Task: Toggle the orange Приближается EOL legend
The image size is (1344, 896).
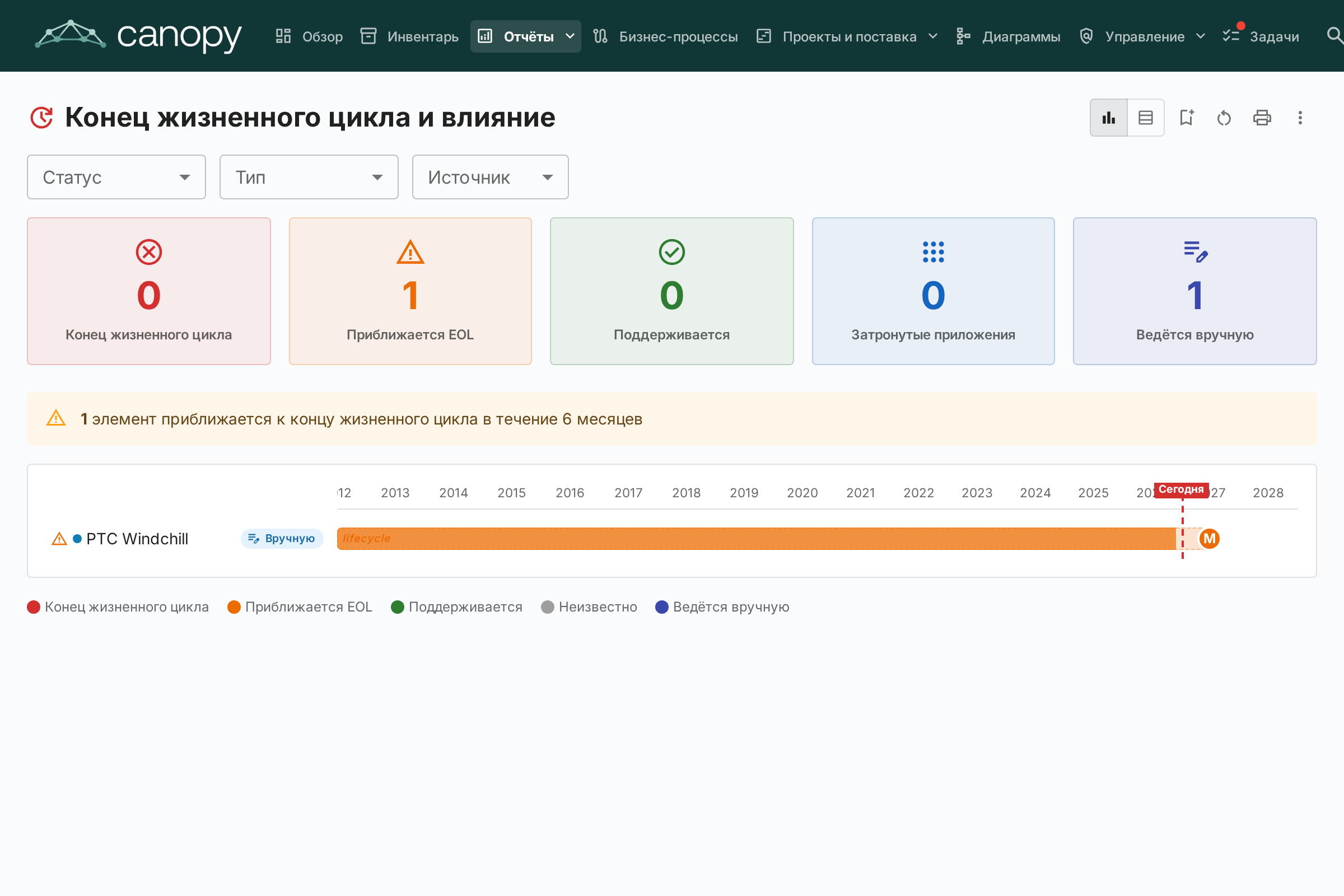Action: (x=300, y=607)
